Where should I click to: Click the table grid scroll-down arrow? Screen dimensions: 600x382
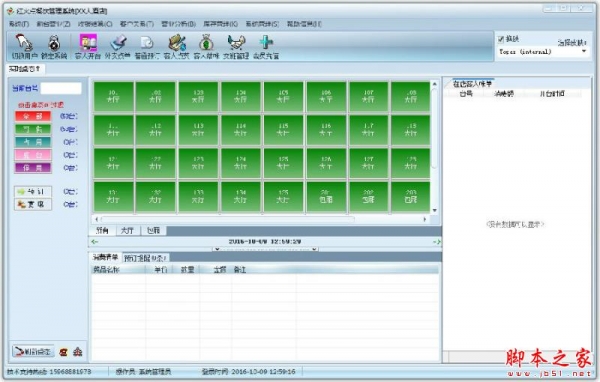pyautogui.click(x=435, y=211)
